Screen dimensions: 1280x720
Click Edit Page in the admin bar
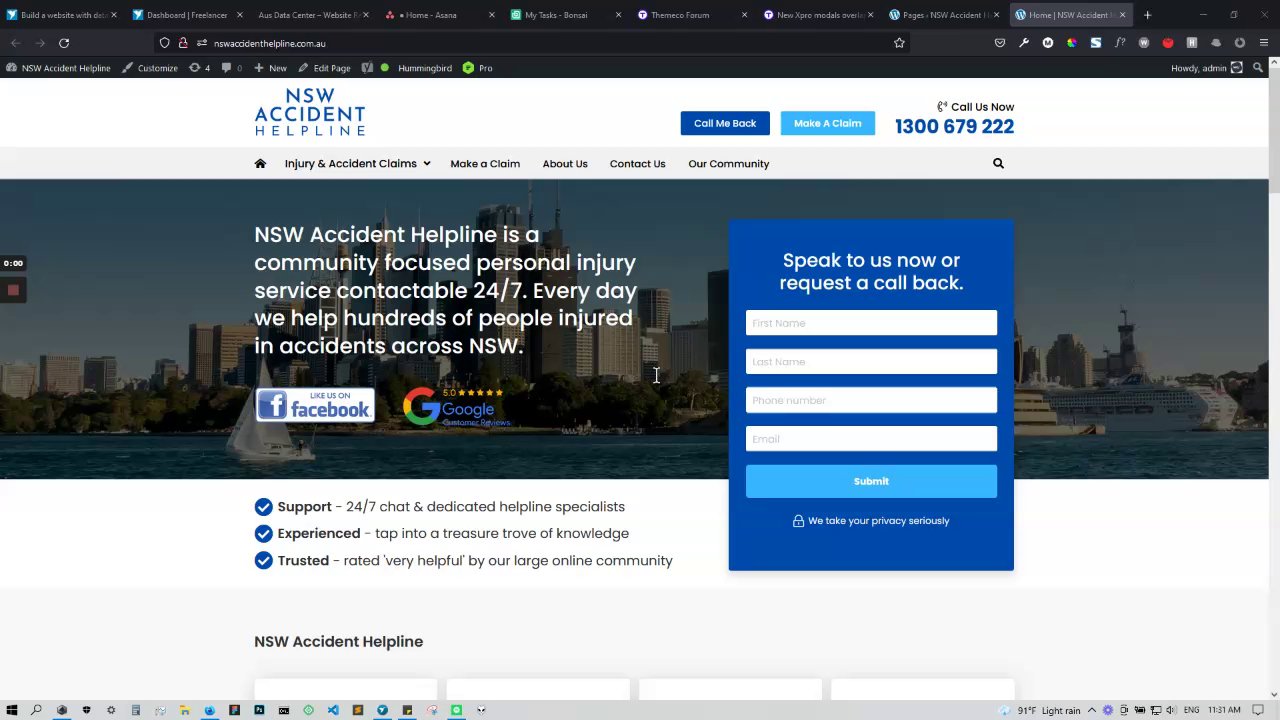pos(324,68)
